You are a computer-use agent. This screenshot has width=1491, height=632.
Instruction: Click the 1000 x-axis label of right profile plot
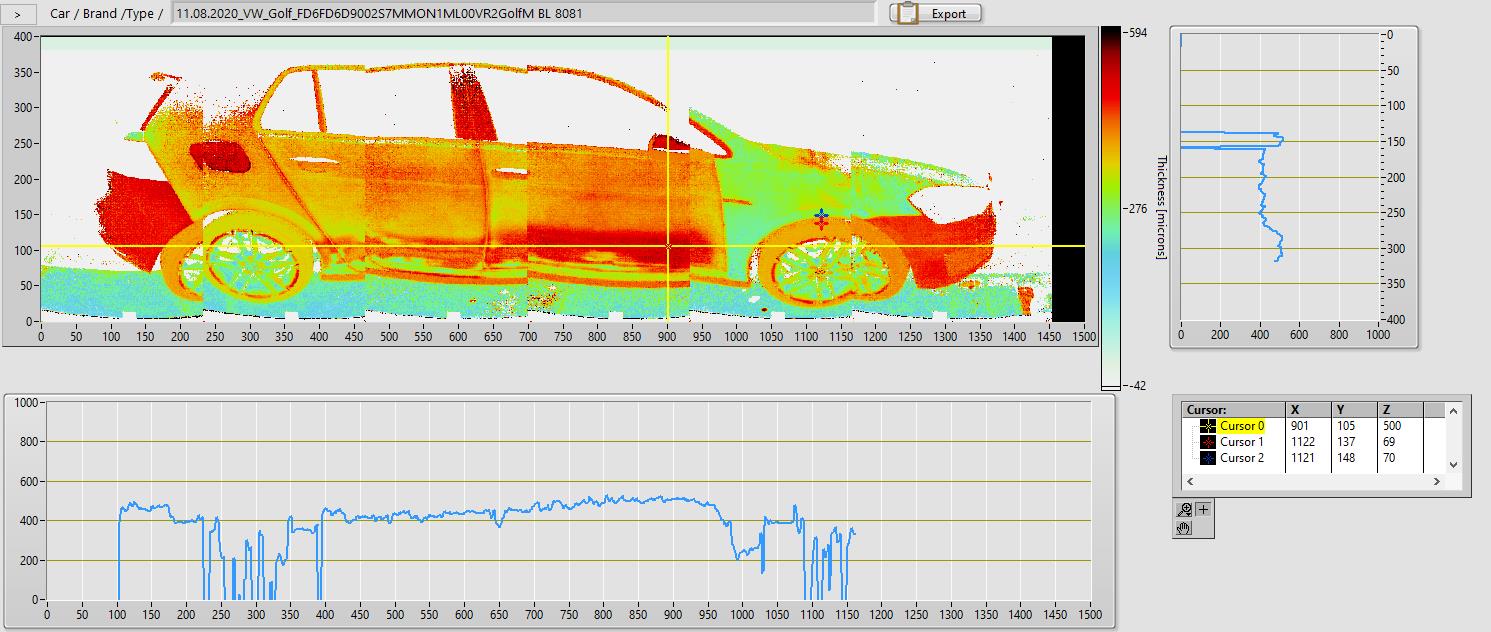click(x=1377, y=335)
